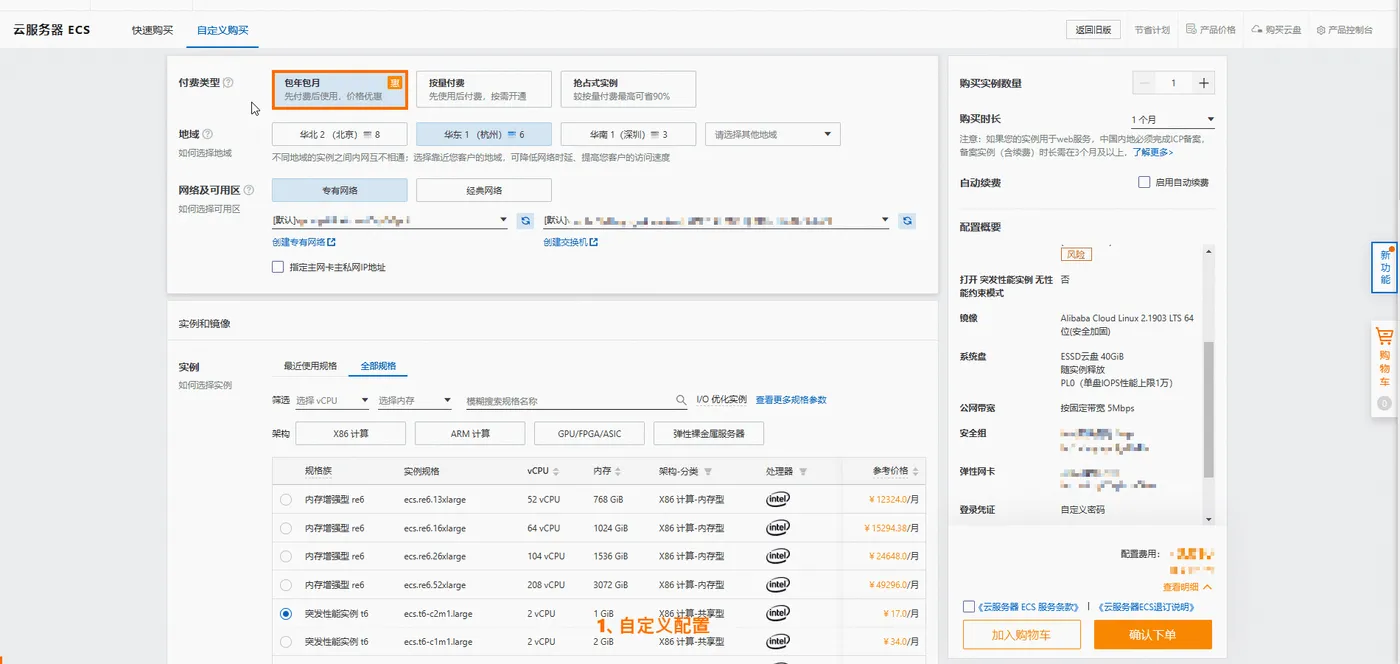
Task: Open 购买云盘 from the top bar
Action: (1276, 30)
